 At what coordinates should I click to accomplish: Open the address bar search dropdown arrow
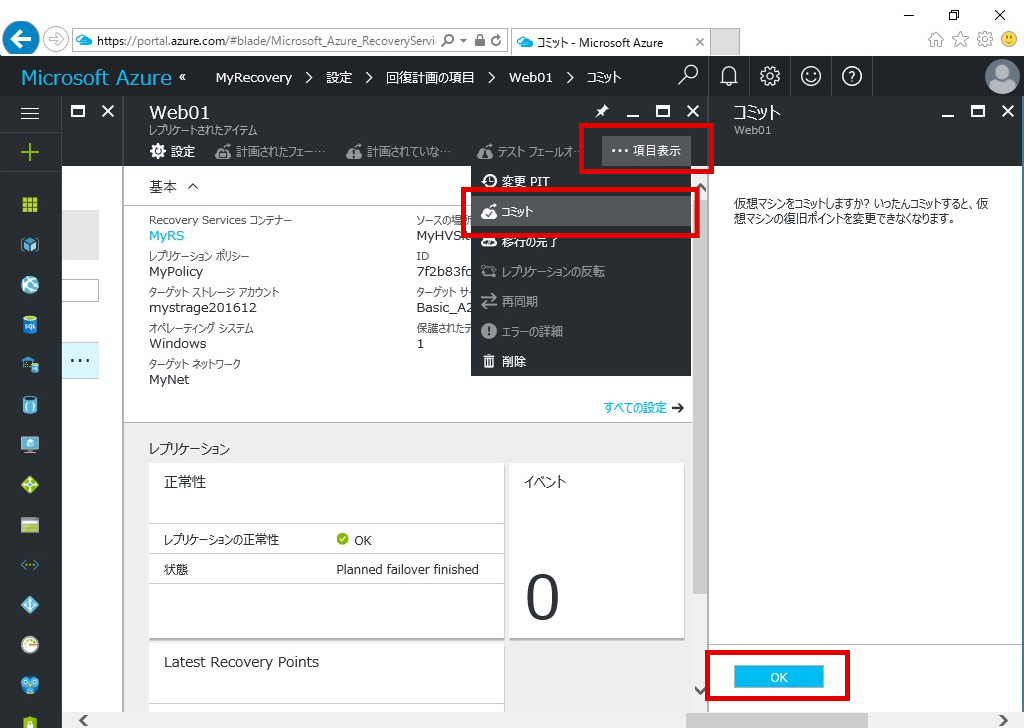[x=464, y=40]
